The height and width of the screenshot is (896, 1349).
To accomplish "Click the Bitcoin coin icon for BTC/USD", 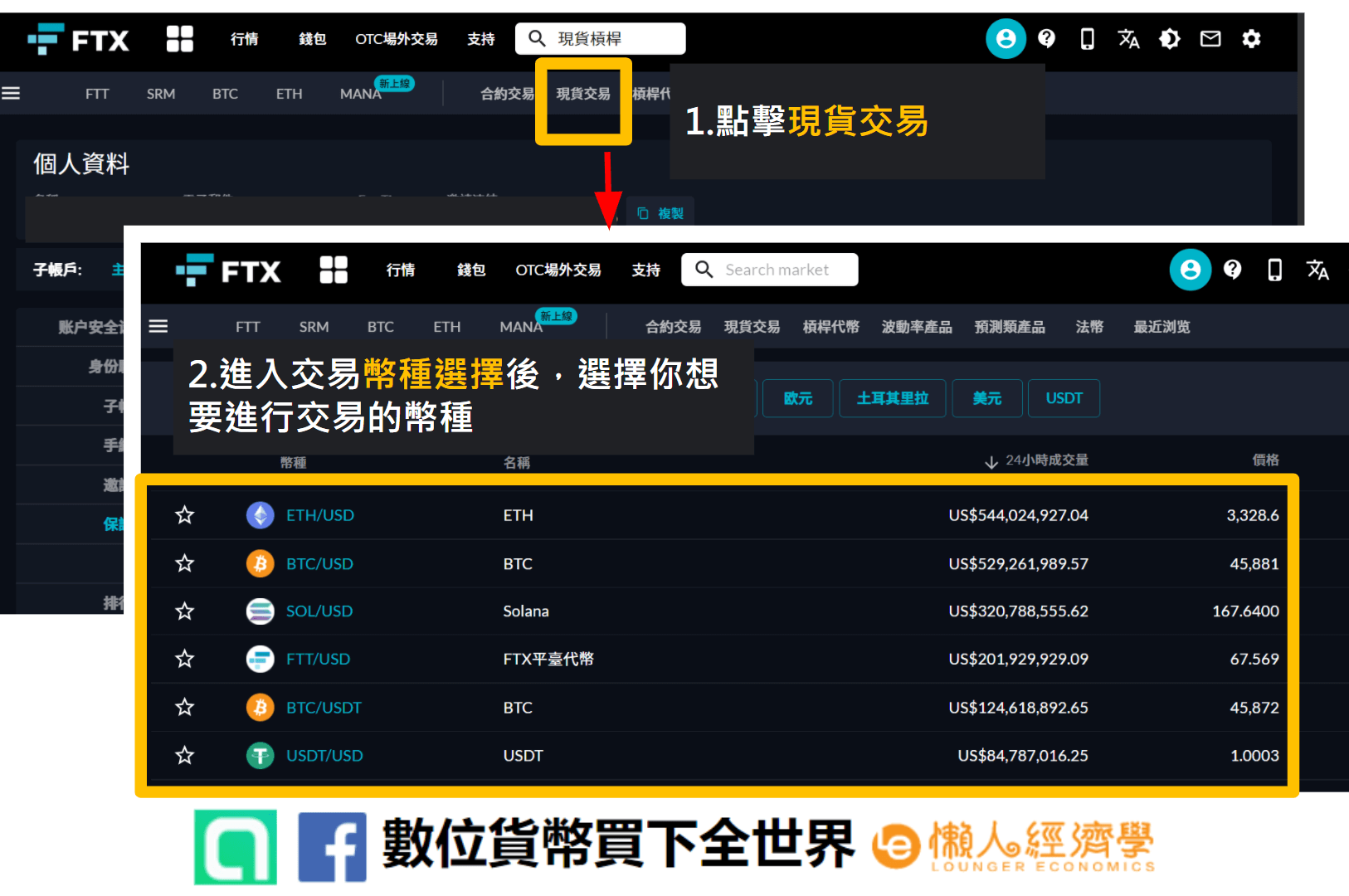I will pyautogui.click(x=261, y=563).
